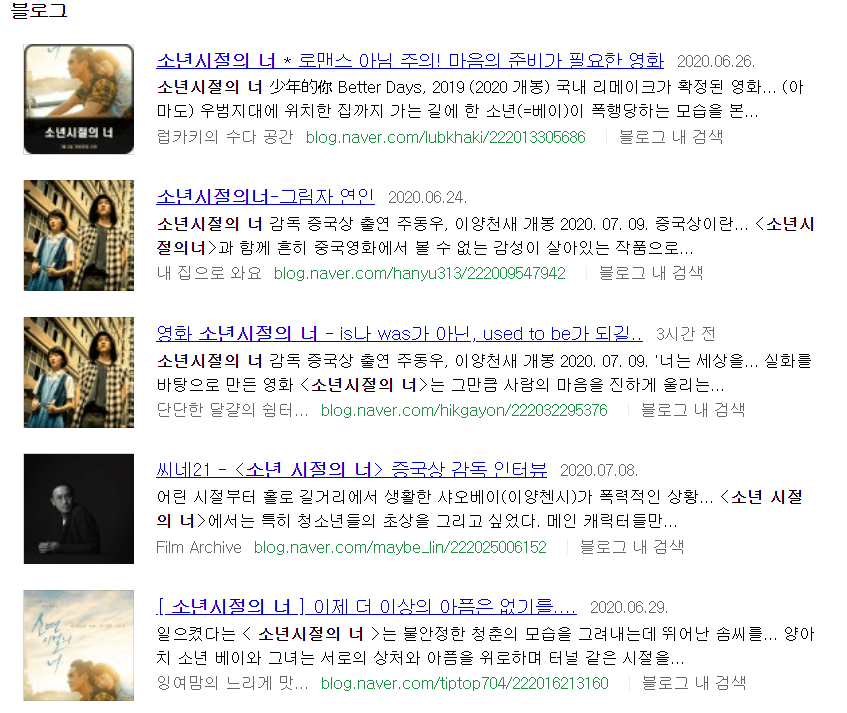
Task: Open the blog name '잉여맘의 느리게 맛...'
Action: (x=232, y=683)
